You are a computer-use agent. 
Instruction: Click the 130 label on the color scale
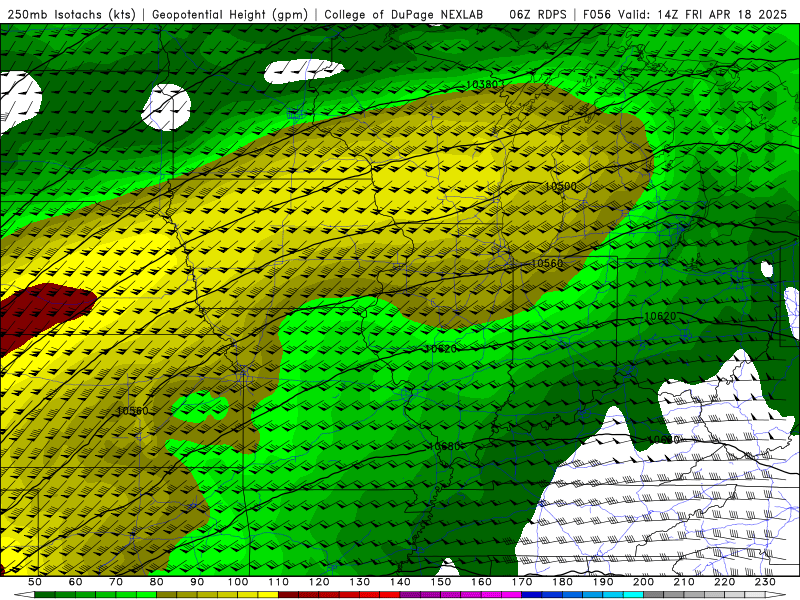click(x=360, y=582)
